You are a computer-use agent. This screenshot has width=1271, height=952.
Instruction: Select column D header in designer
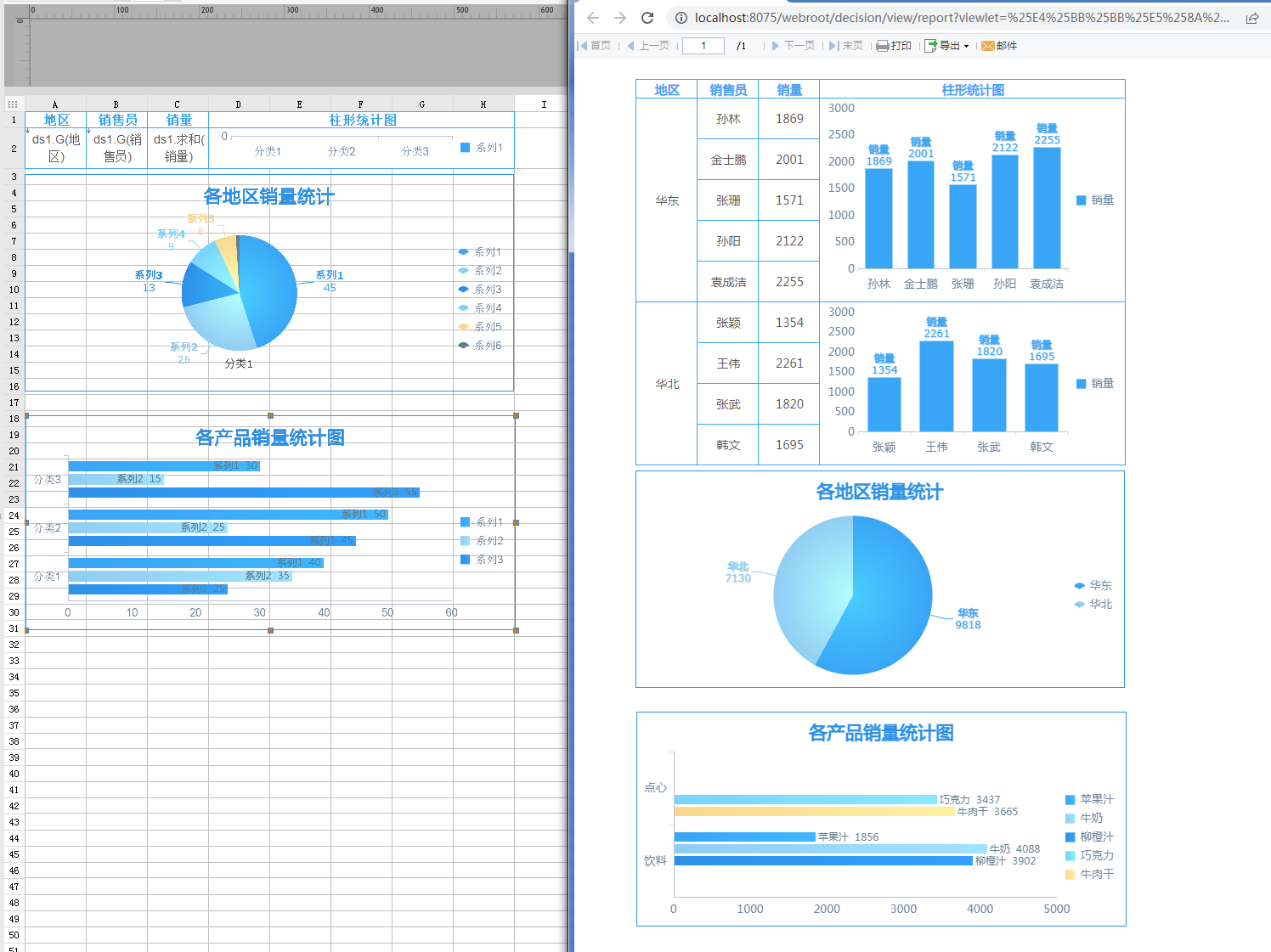click(239, 104)
